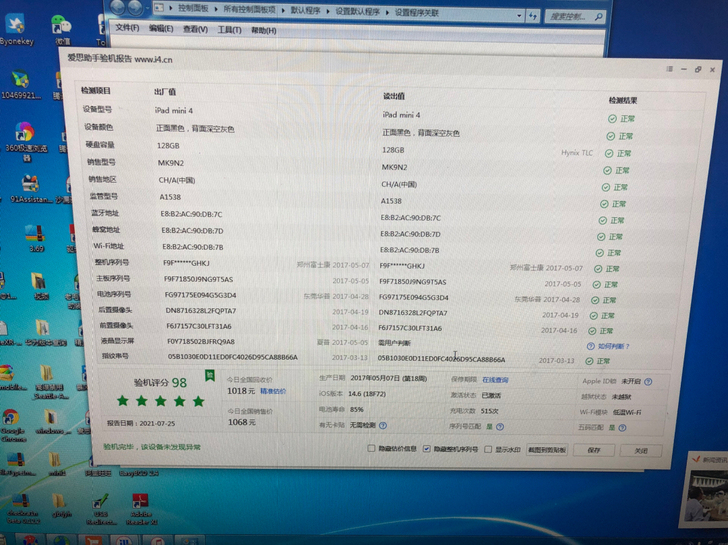The width and height of the screenshot is (728, 545).
Task: Open the 10469921 desktop shortcut
Action: click(20, 84)
